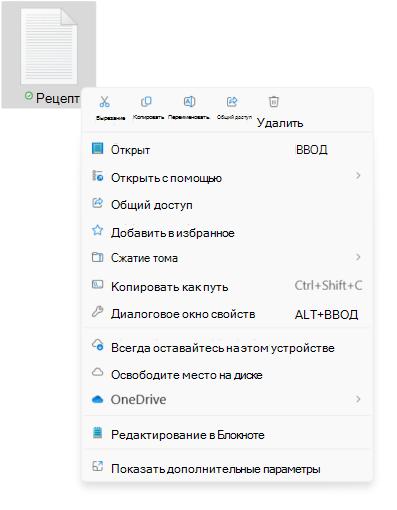Open the Сжатие тома submenu
Screen dimensions: 397x510
point(227,258)
